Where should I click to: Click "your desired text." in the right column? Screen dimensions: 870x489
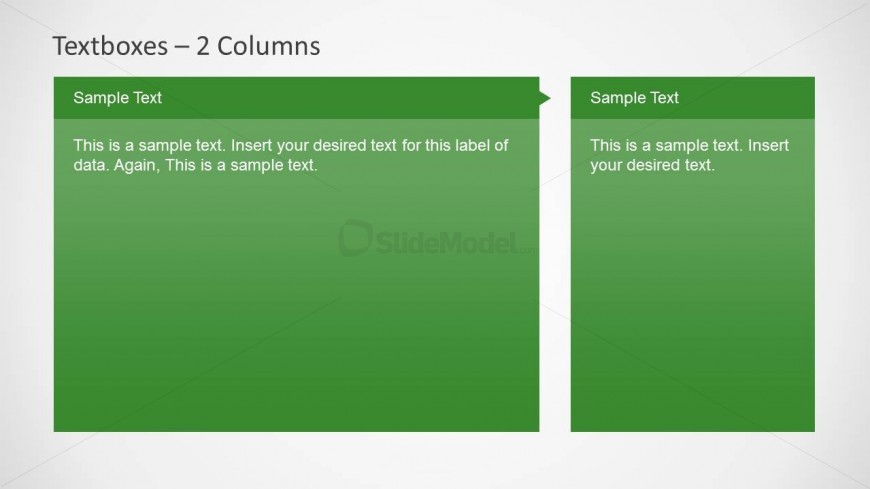[x=652, y=166]
